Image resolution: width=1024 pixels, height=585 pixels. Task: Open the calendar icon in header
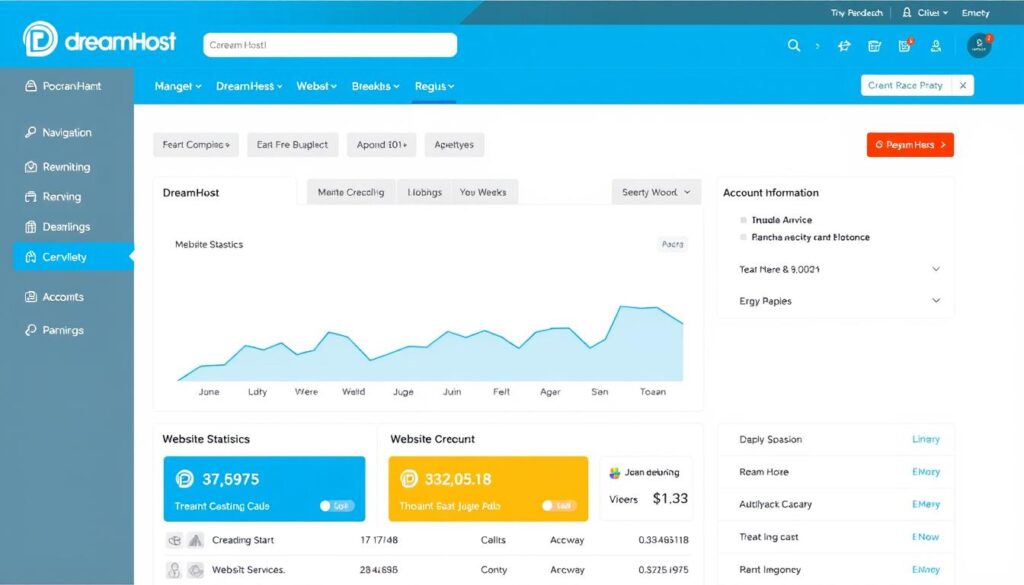(874, 46)
